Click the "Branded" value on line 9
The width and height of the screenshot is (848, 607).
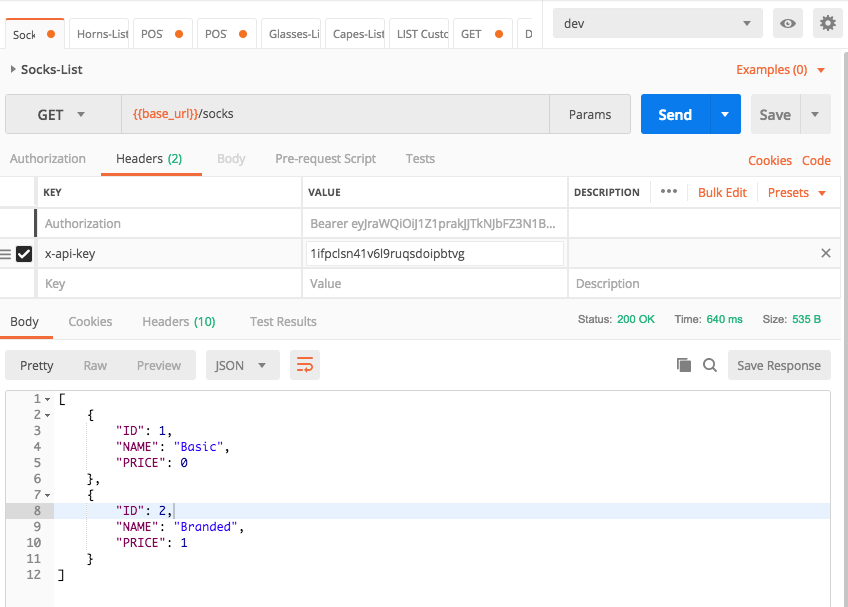click(206, 526)
